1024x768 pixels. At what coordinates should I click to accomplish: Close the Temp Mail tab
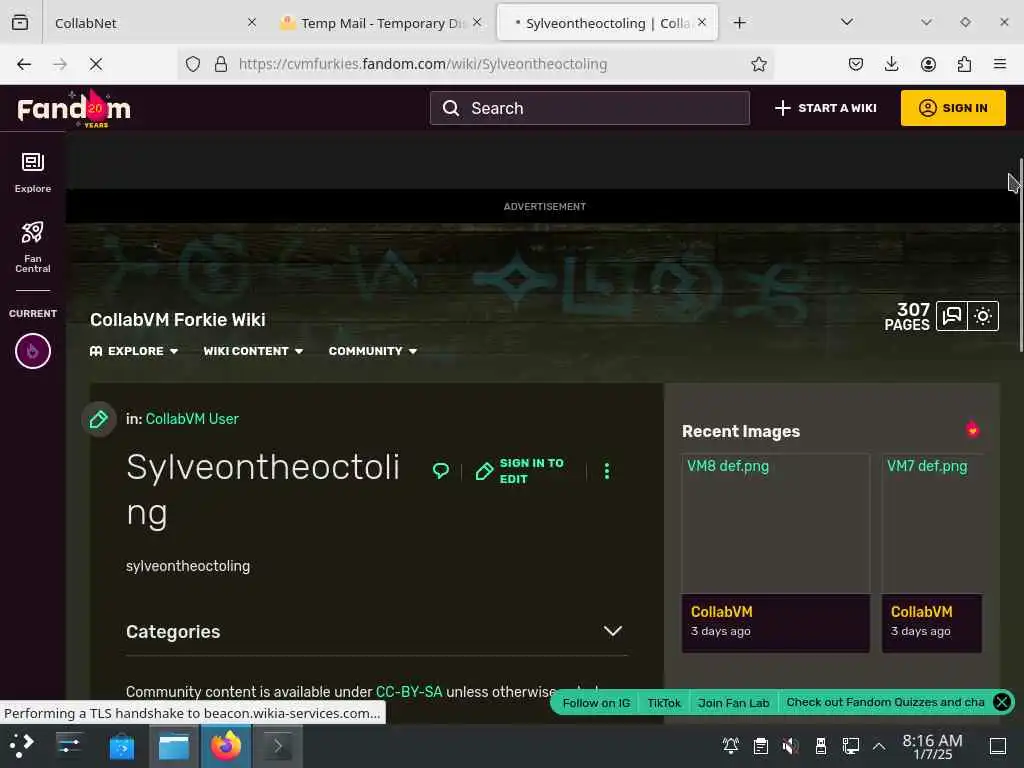click(x=477, y=22)
